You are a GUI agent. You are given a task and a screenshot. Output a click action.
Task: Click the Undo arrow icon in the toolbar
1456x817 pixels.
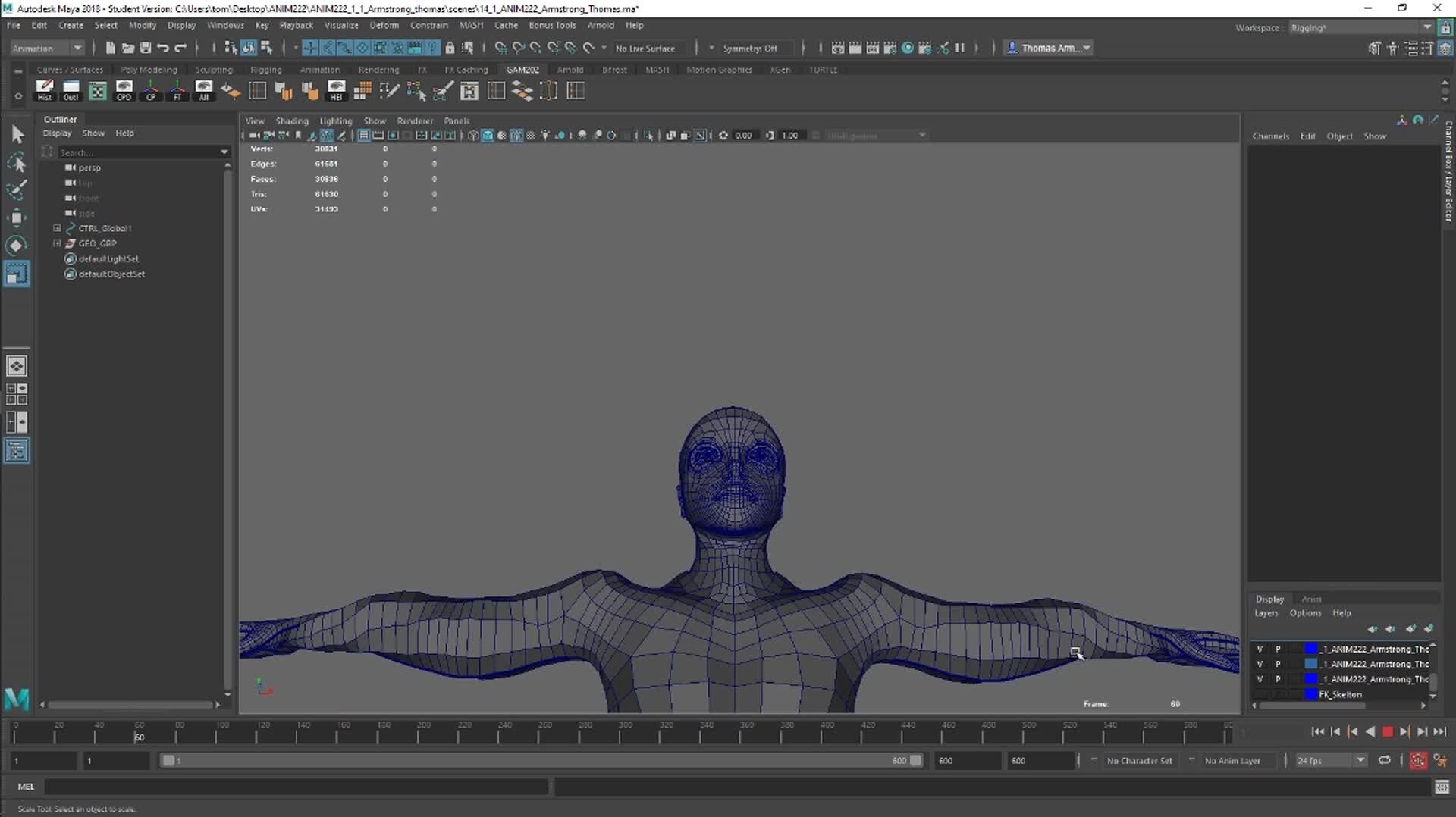(x=162, y=48)
